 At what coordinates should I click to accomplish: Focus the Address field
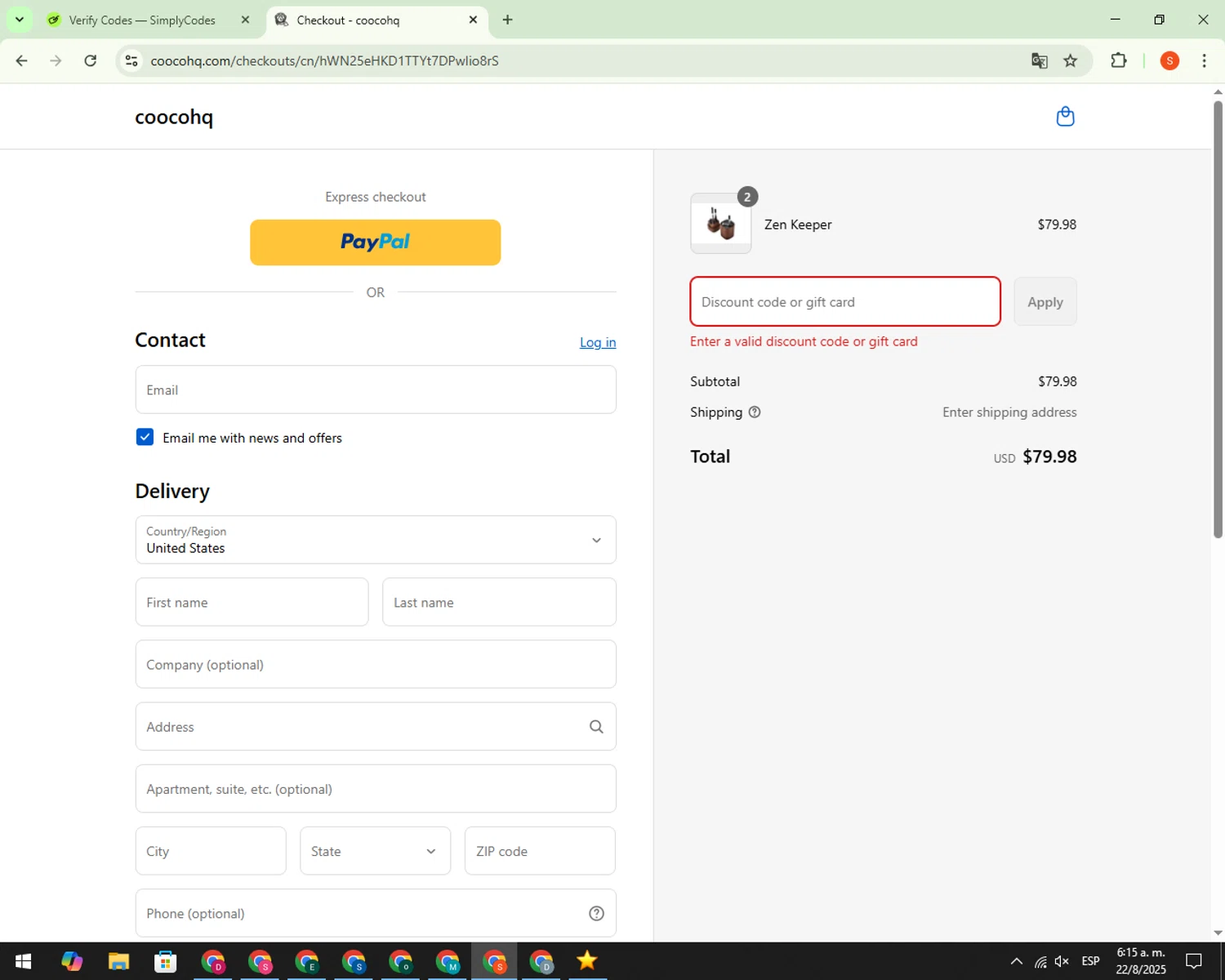coord(376,727)
